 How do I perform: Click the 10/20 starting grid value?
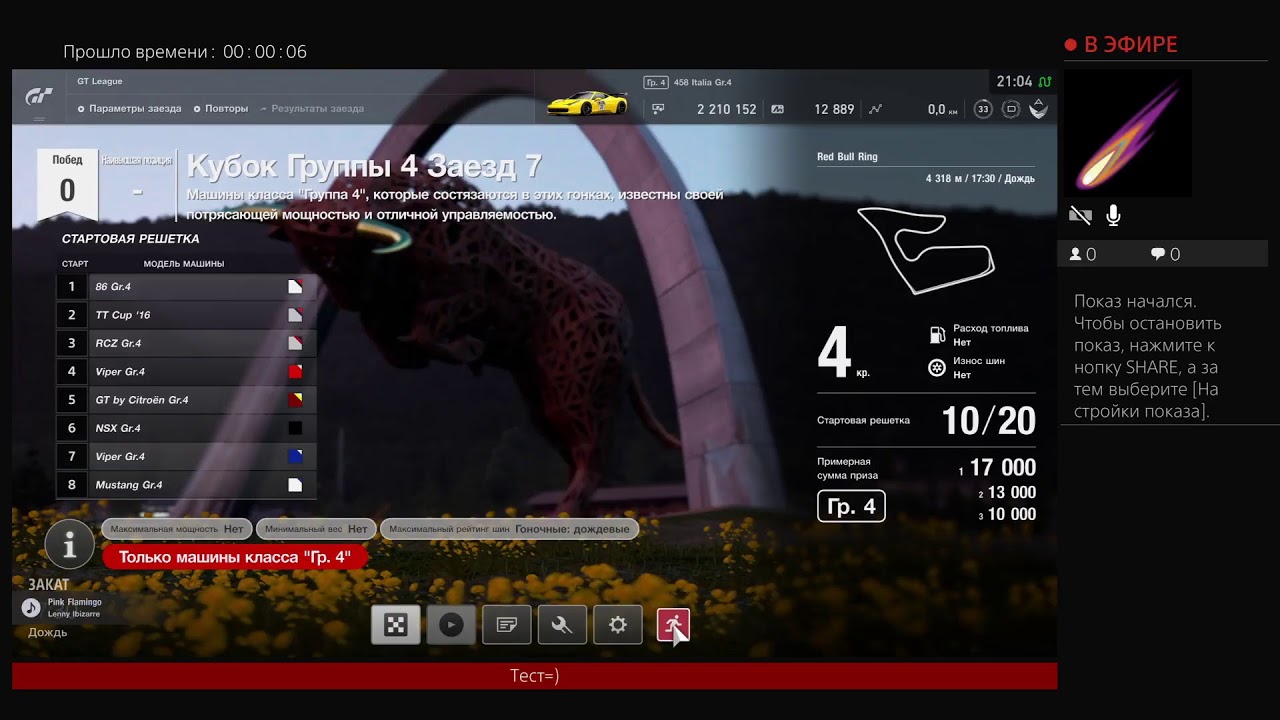[x=988, y=421]
